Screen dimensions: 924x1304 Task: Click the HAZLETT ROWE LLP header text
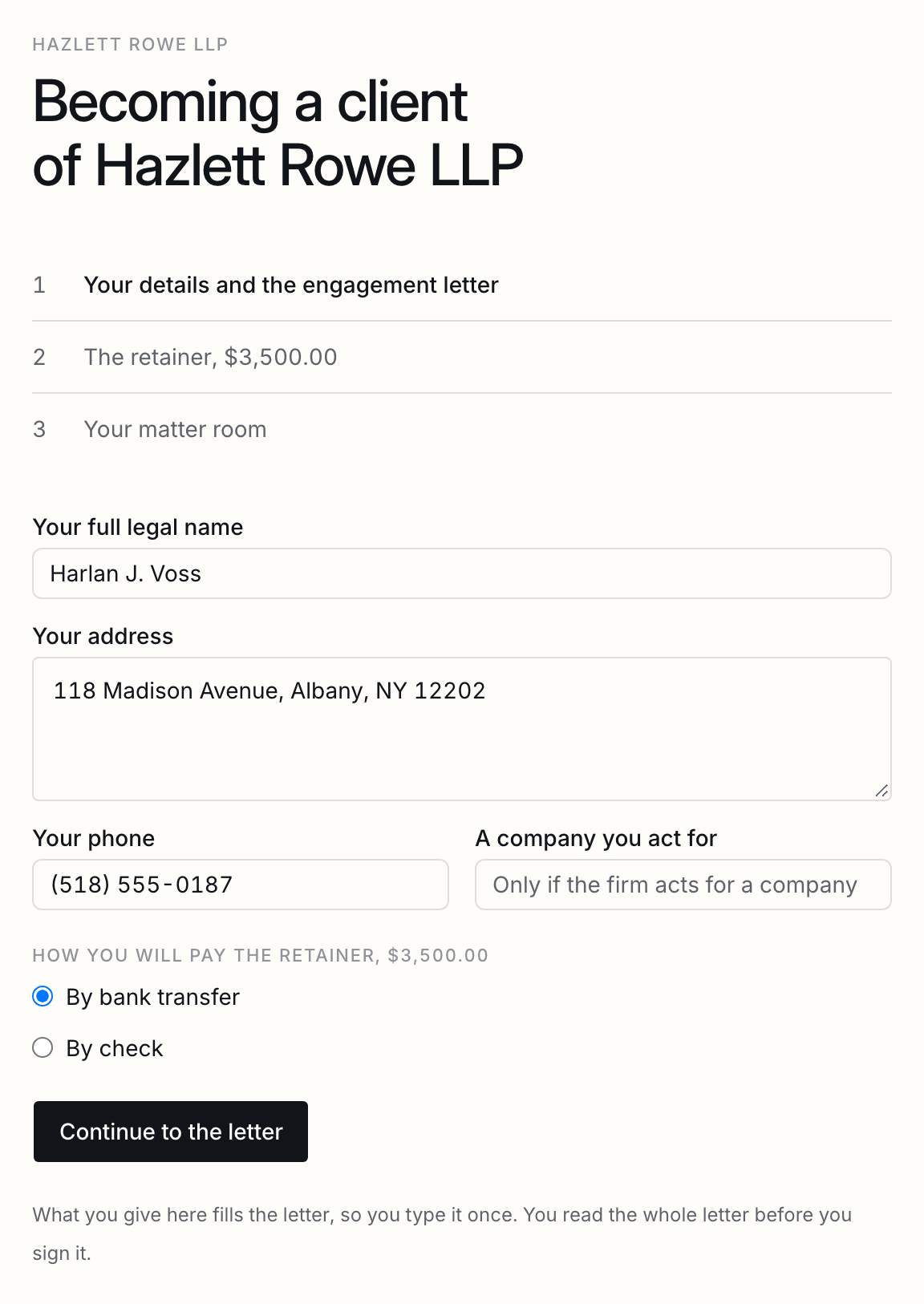[131, 44]
